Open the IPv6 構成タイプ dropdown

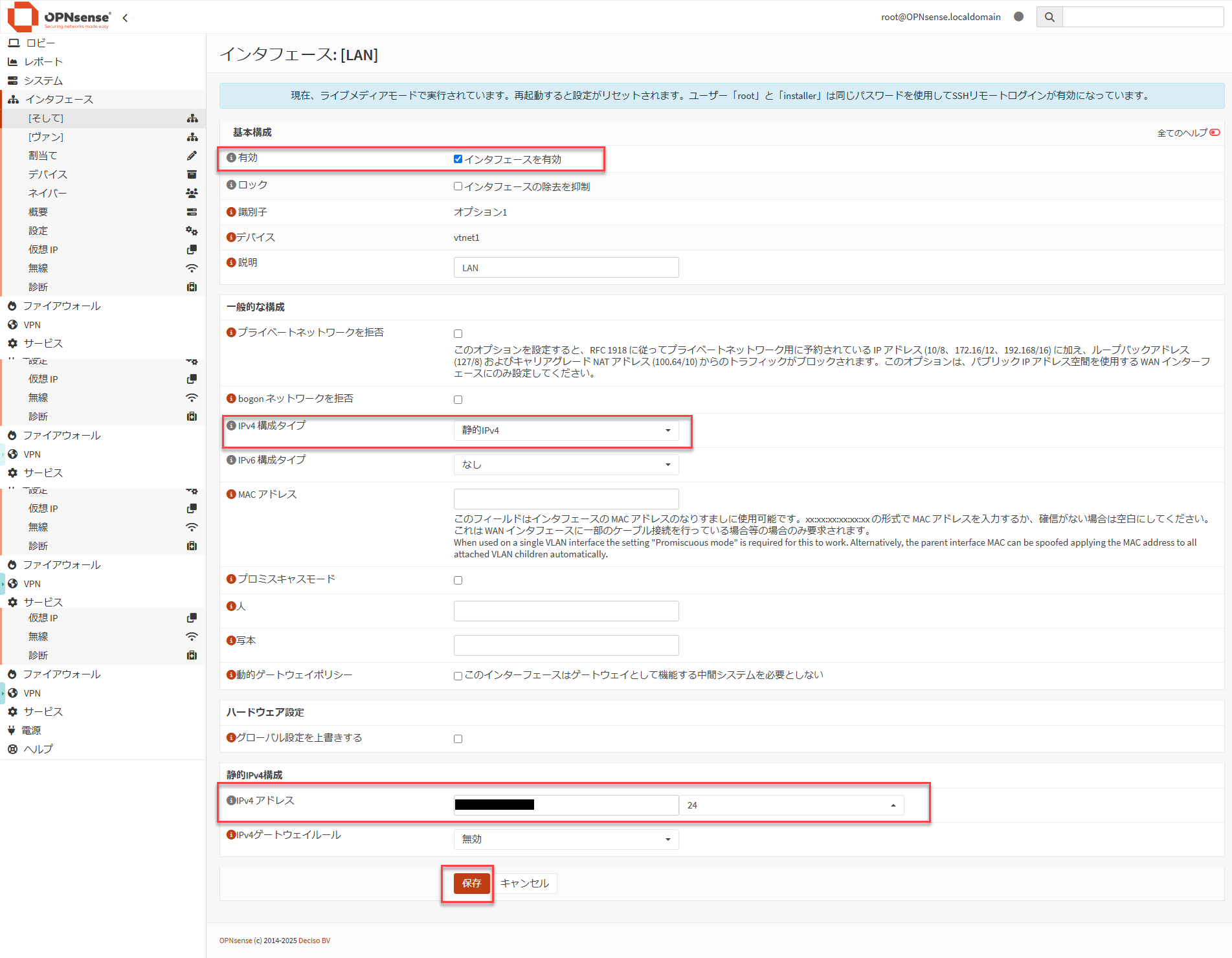(x=566, y=465)
